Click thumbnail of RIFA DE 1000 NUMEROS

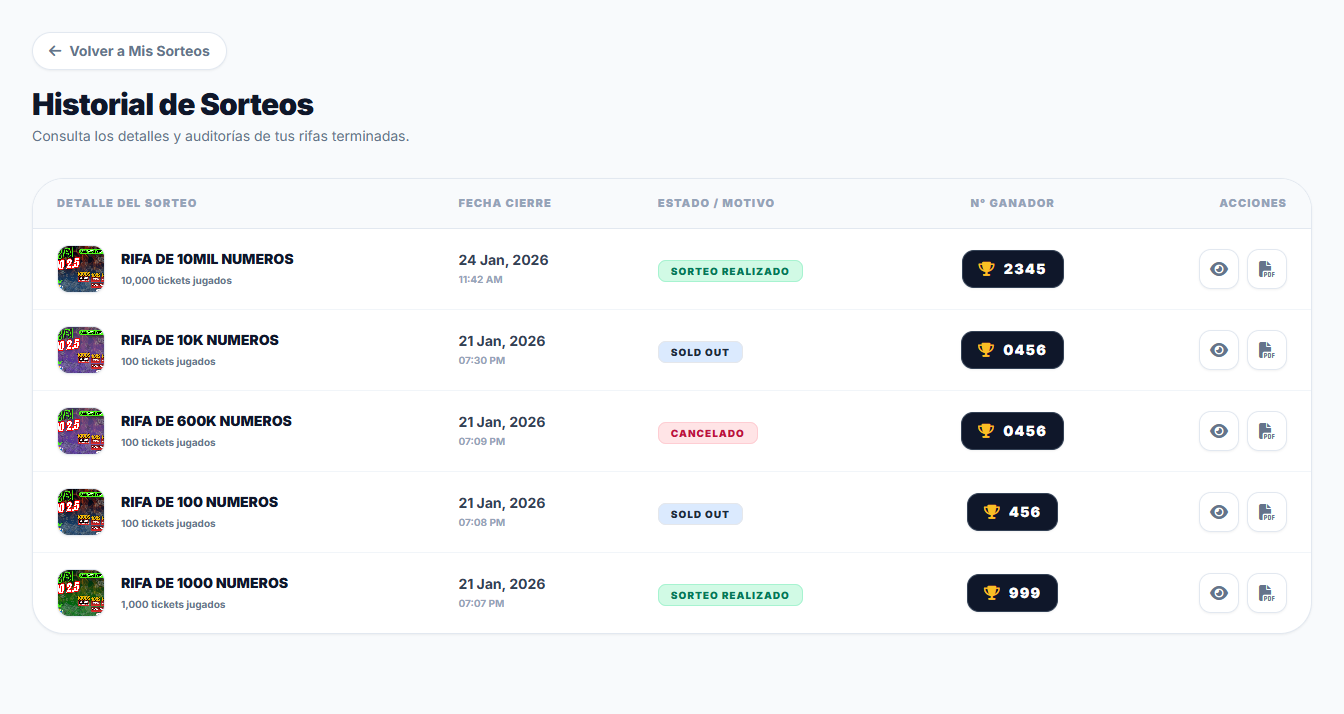(x=81, y=593)
